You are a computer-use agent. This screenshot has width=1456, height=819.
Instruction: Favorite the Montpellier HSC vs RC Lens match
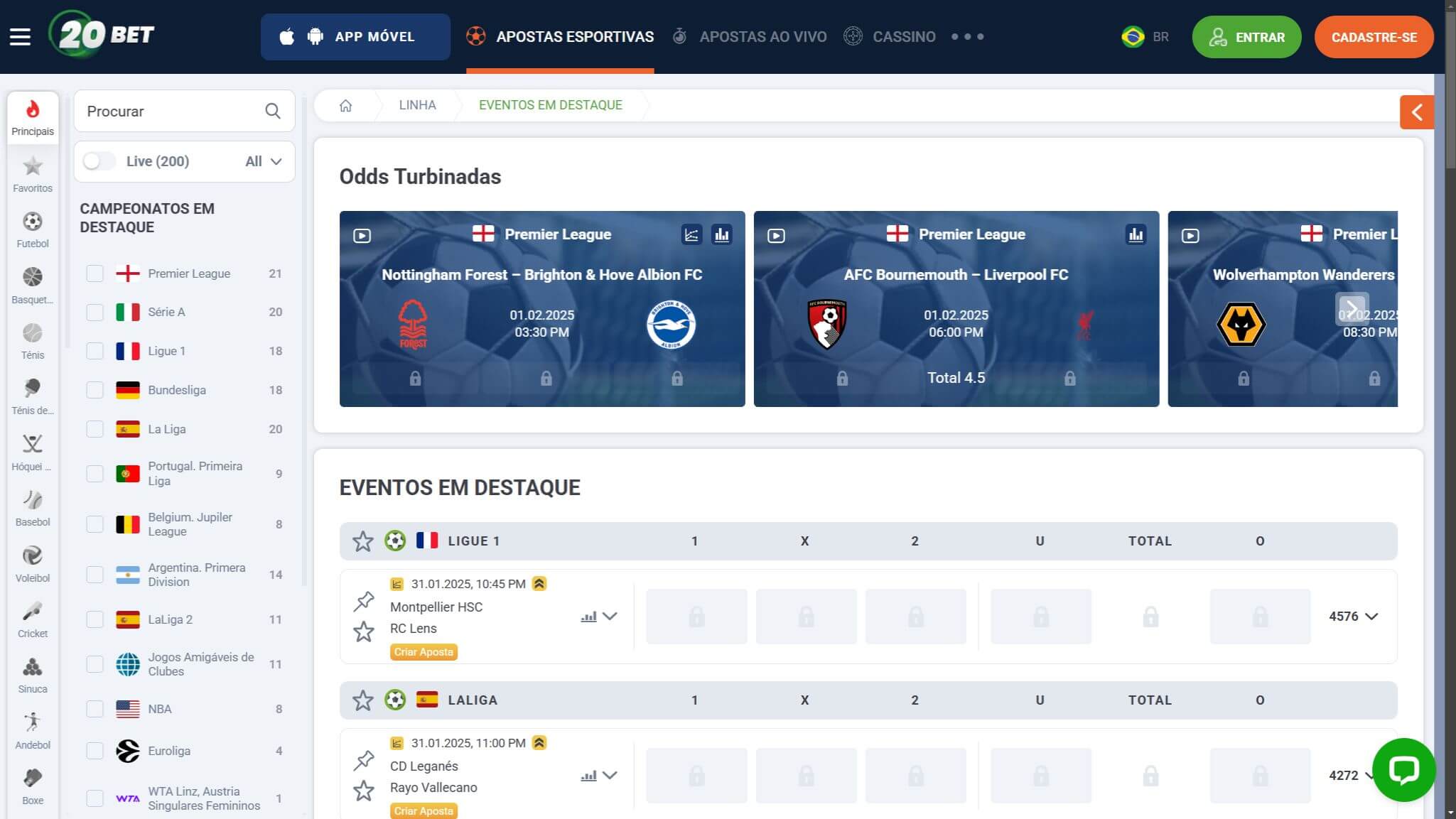coord(364,631)
